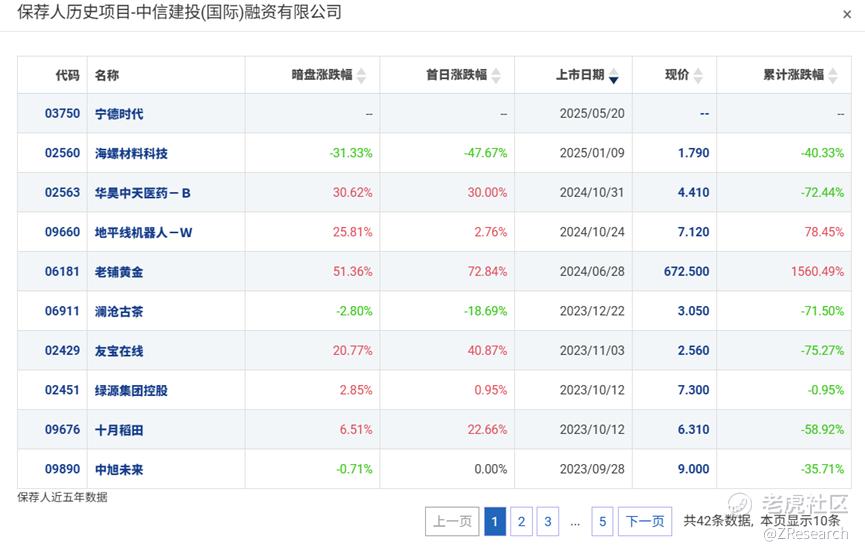Image resolution: width=865 pixels, height=554 pixels.
Task: Click the 上市日期 header label
Action: click(x=580, y=74)
